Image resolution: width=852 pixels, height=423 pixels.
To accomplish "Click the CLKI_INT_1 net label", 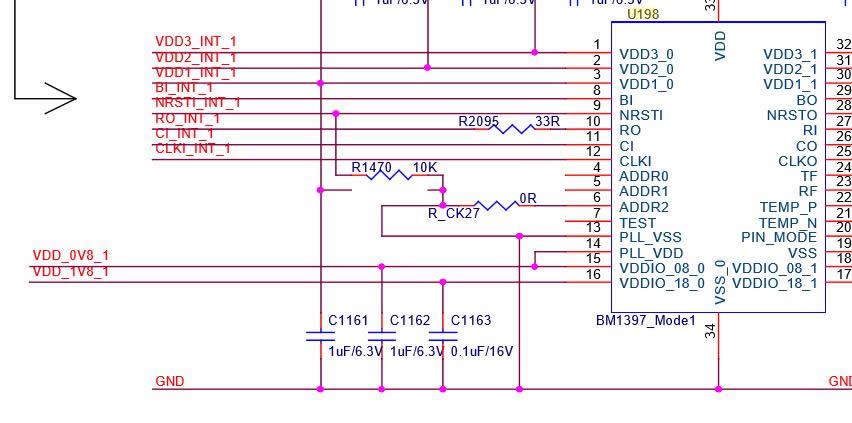I will pos(193,149).
